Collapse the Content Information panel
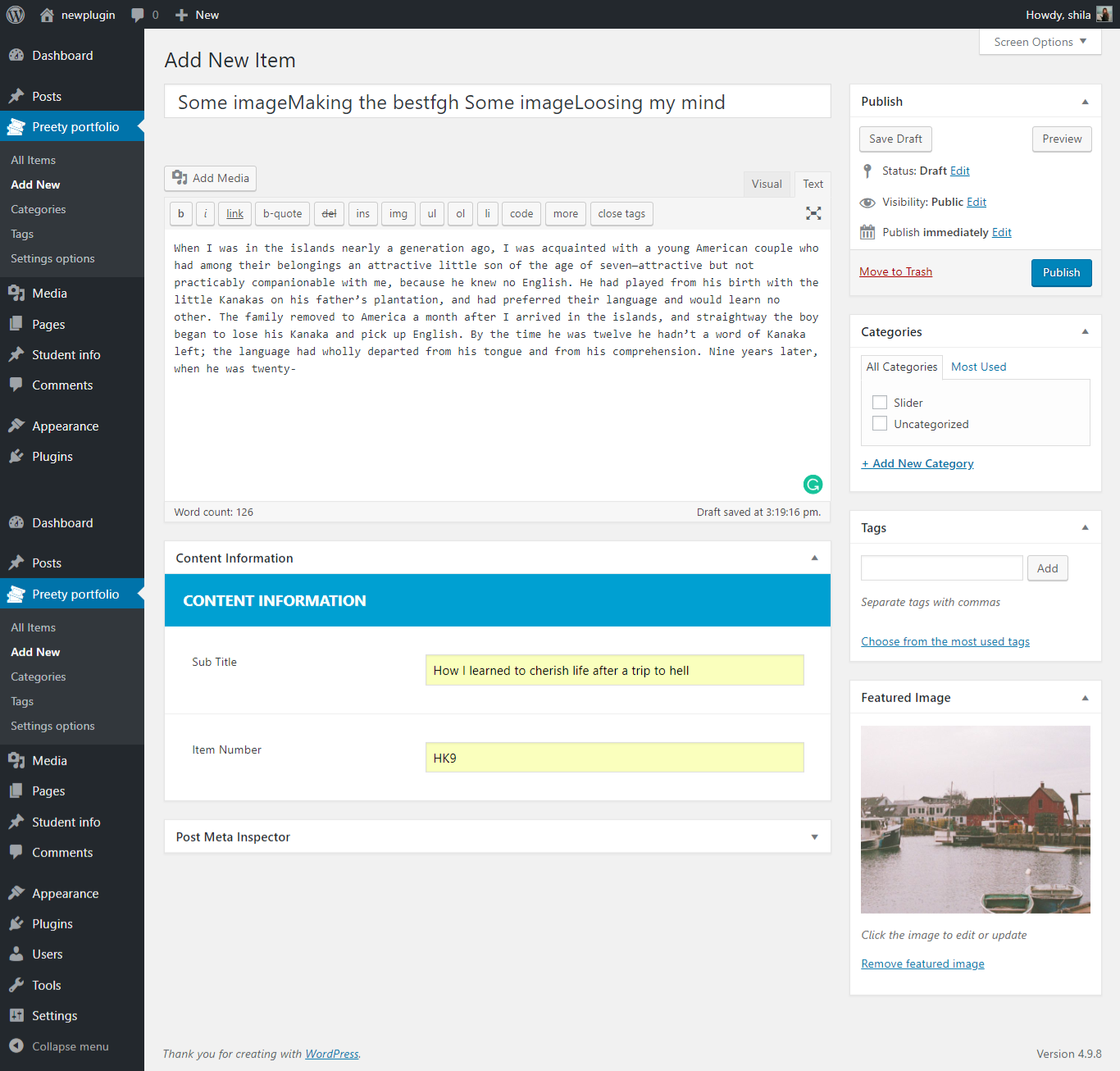Screen dimensions: 1120x1071 814,558
